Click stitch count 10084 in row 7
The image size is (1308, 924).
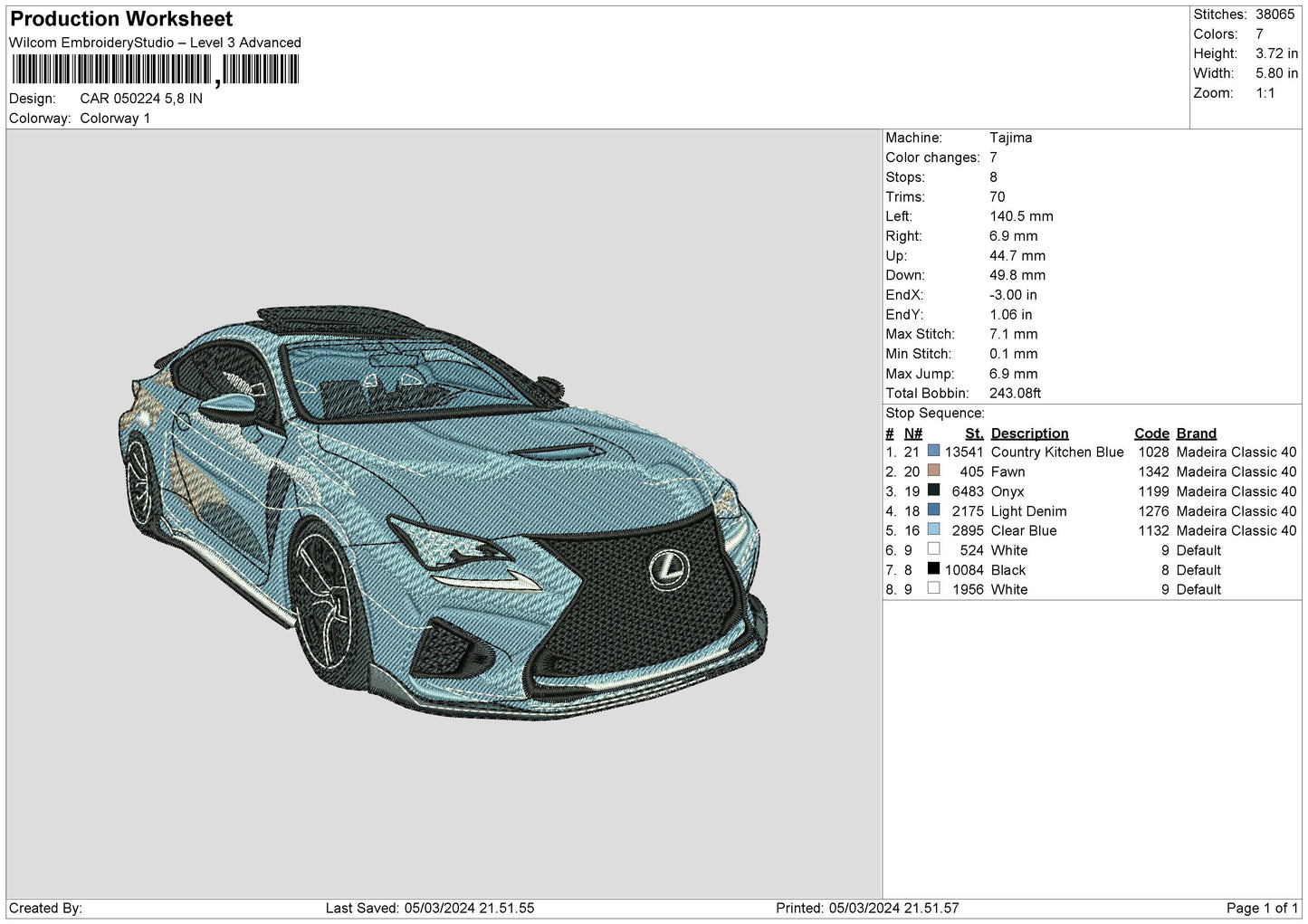964,570
